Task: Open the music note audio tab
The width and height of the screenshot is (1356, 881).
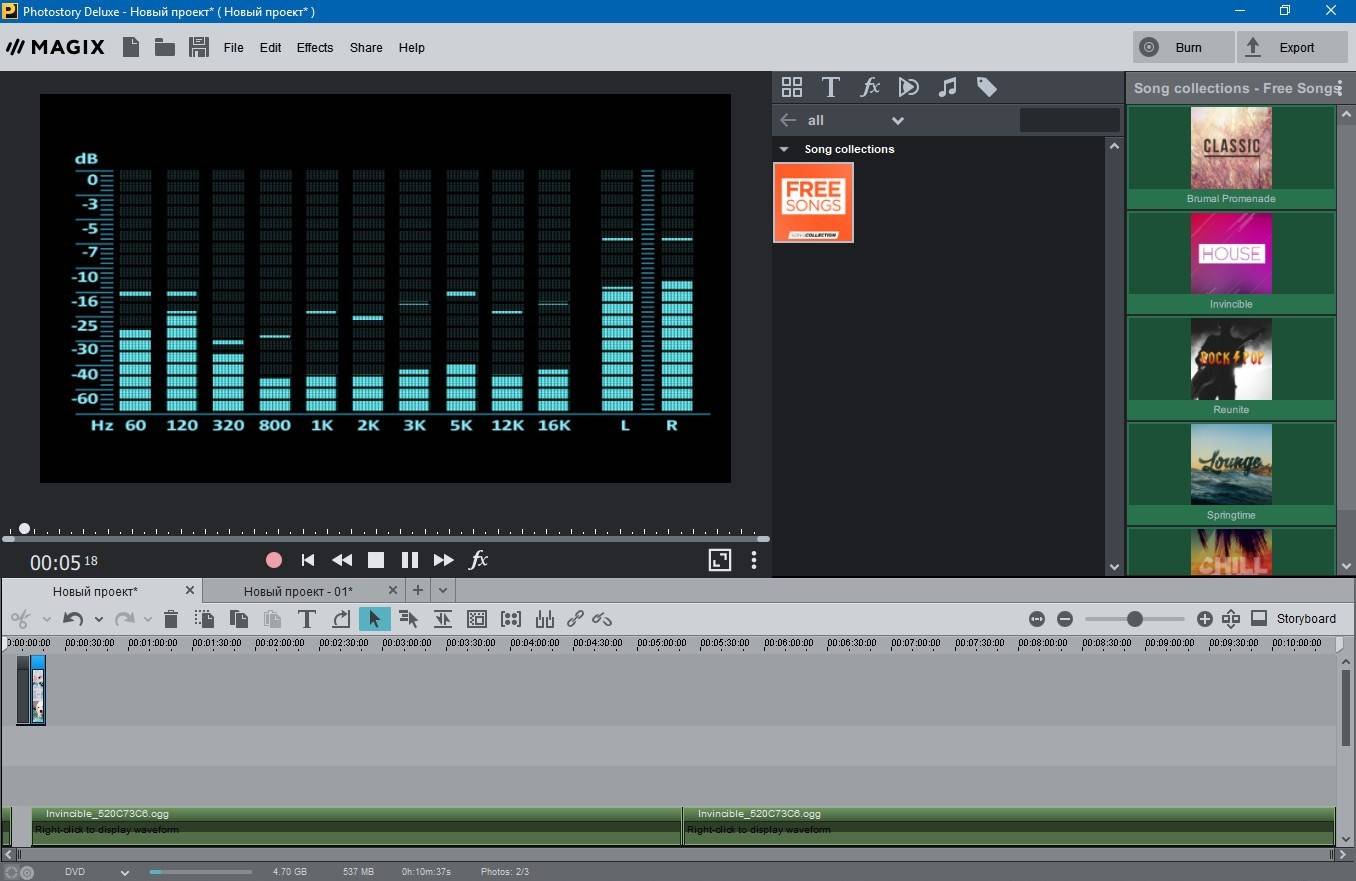Action: 947,87
